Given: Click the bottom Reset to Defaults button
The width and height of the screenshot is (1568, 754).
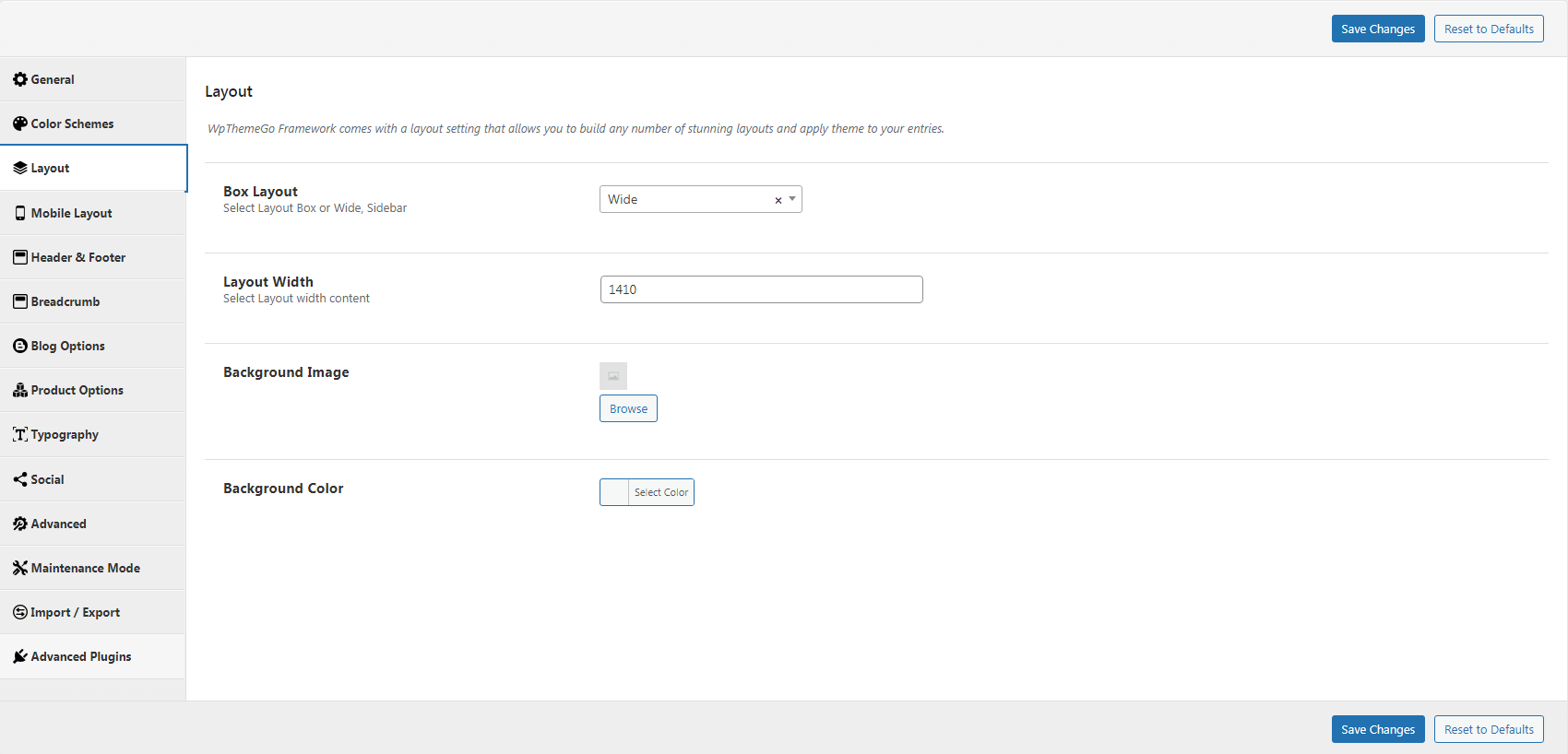Looking at the screenshot, I should pos(1488,729).
